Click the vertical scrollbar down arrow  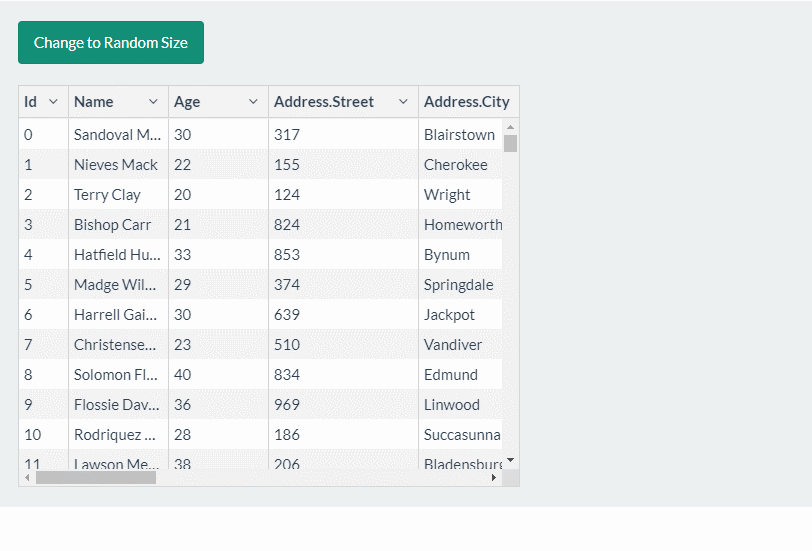coord(510,460)
